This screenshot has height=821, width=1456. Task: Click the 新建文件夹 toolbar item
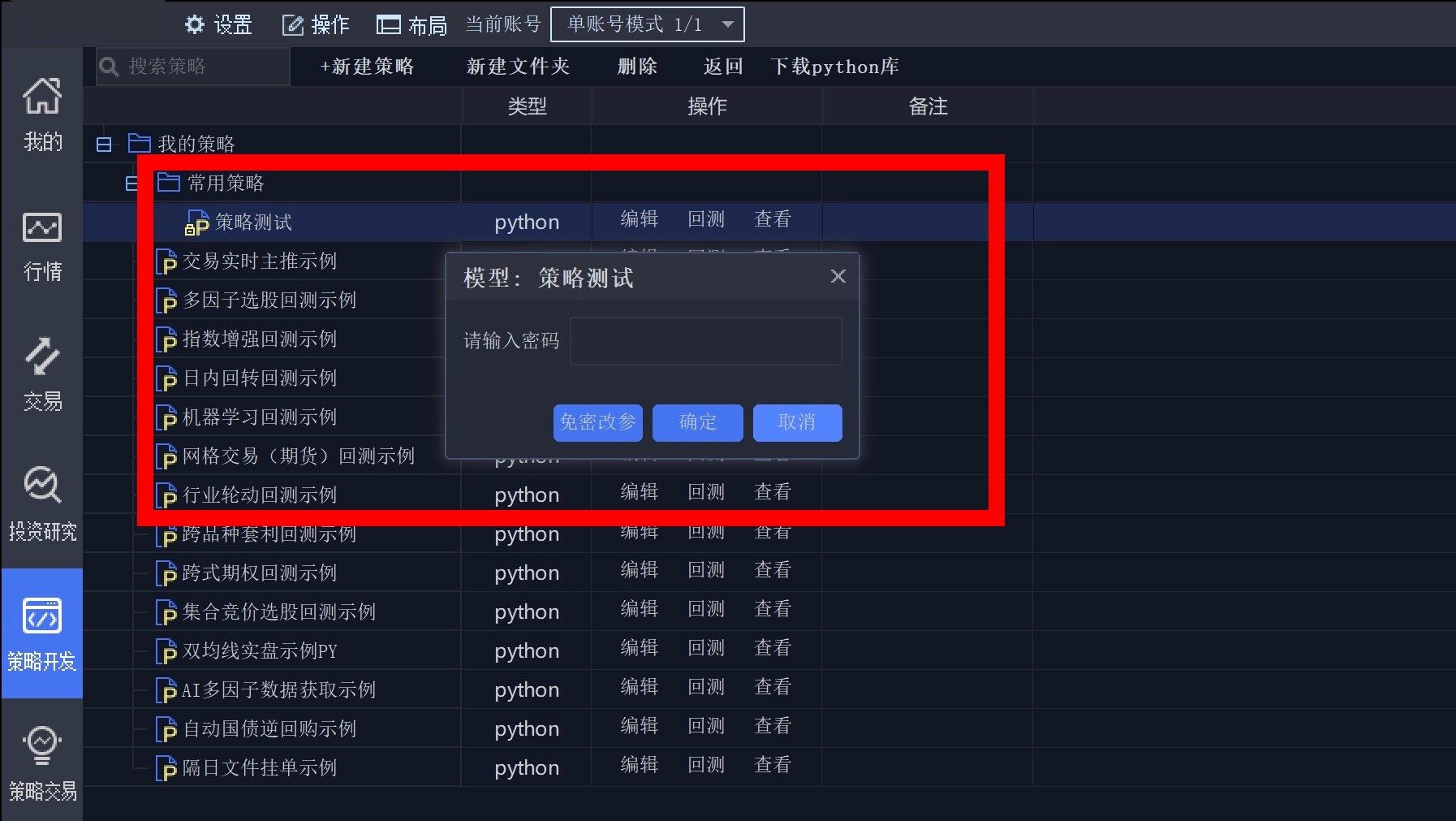tap(517, 67)
